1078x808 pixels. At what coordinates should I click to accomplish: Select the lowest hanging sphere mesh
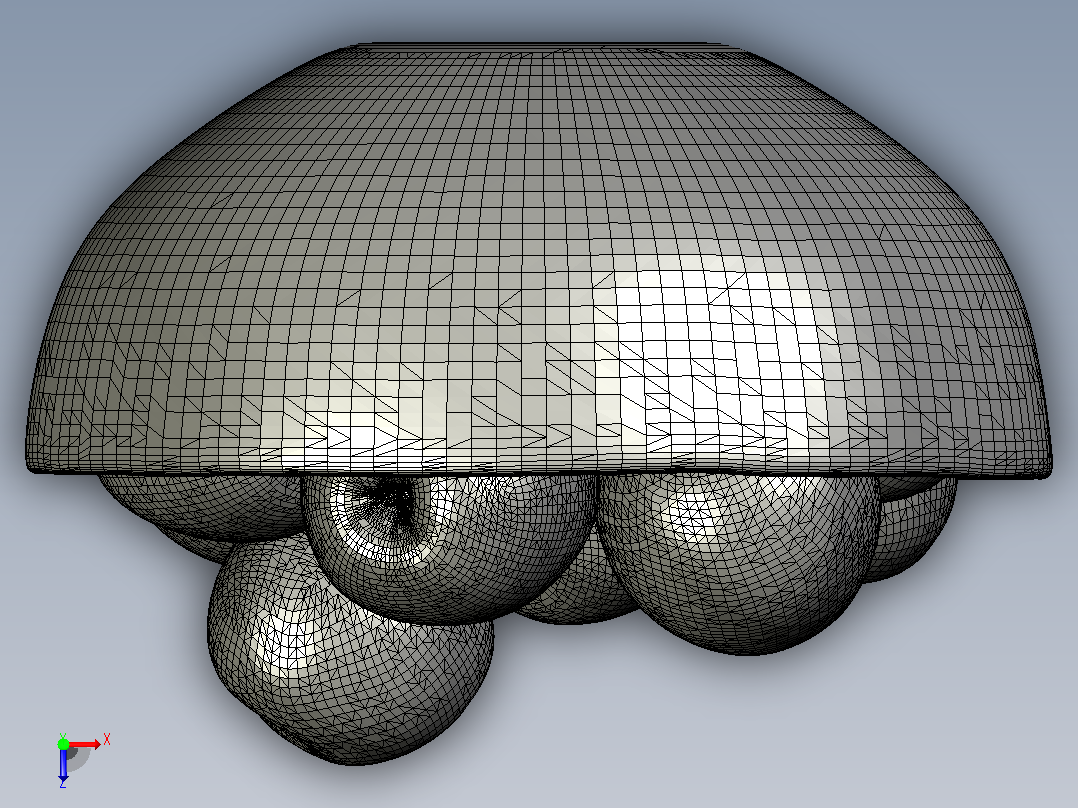[x=351, y=653]
